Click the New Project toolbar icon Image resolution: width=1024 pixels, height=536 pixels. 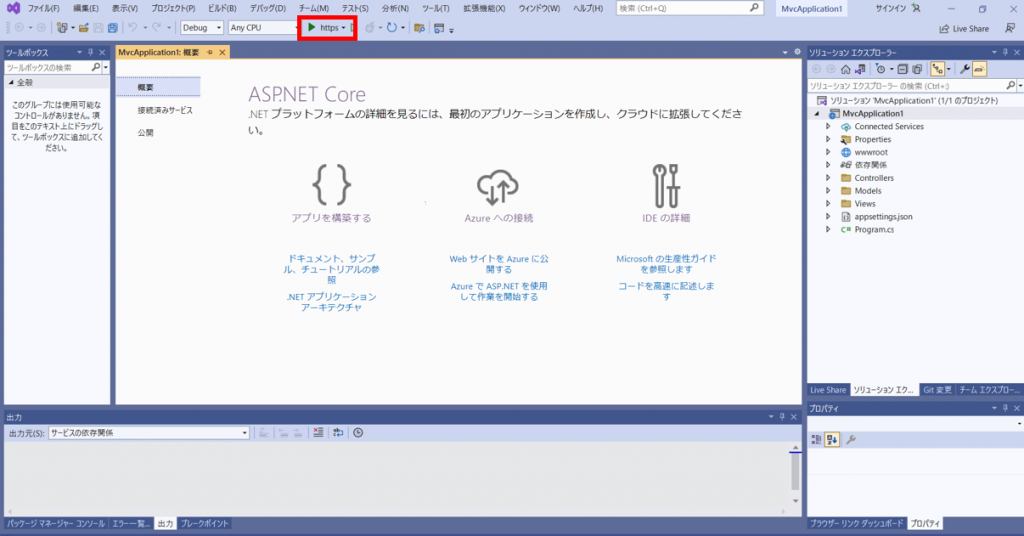[62, 28]
